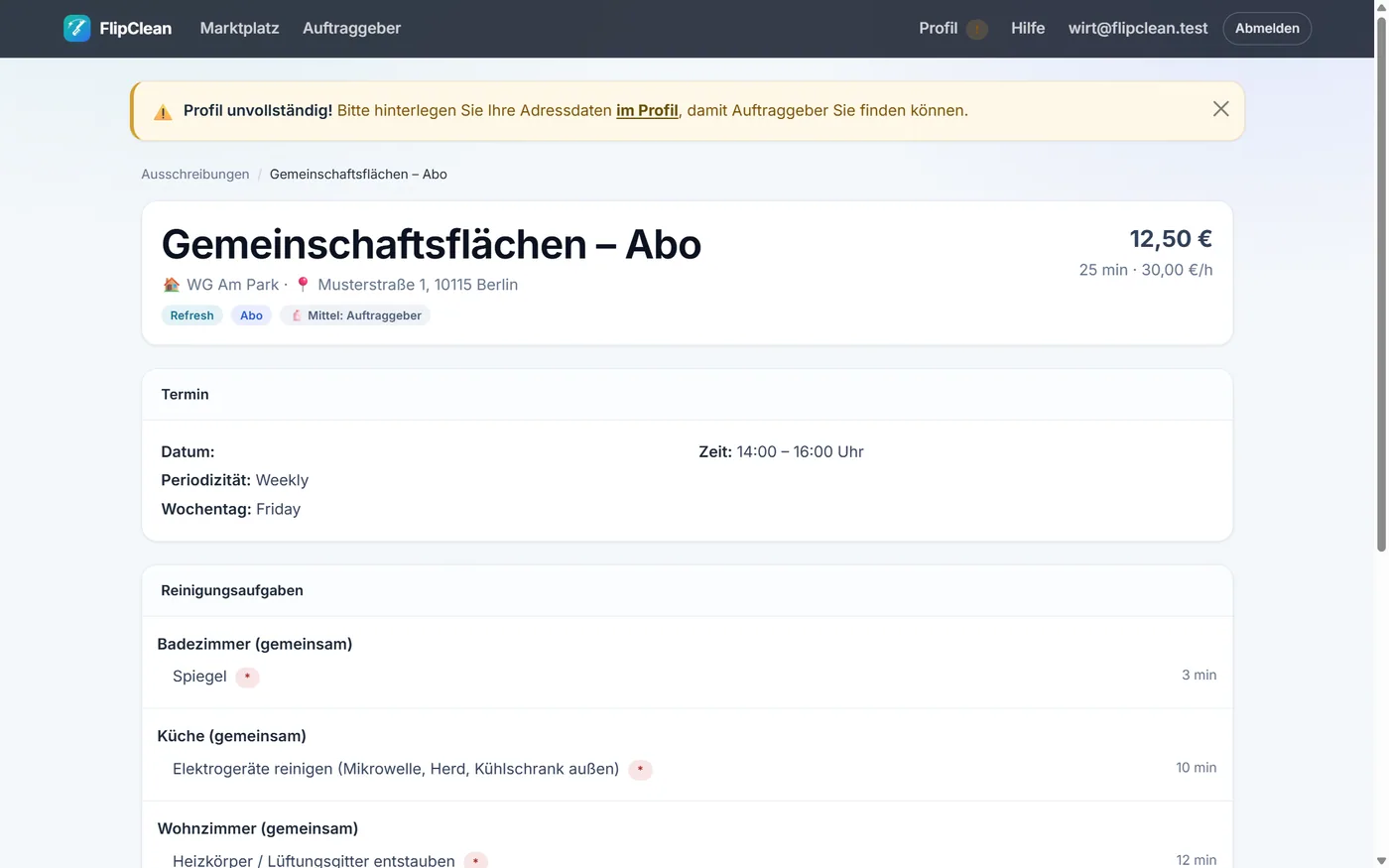
Task: Click the Mittel: Auftraggeber tag
Action: (355, 315)
